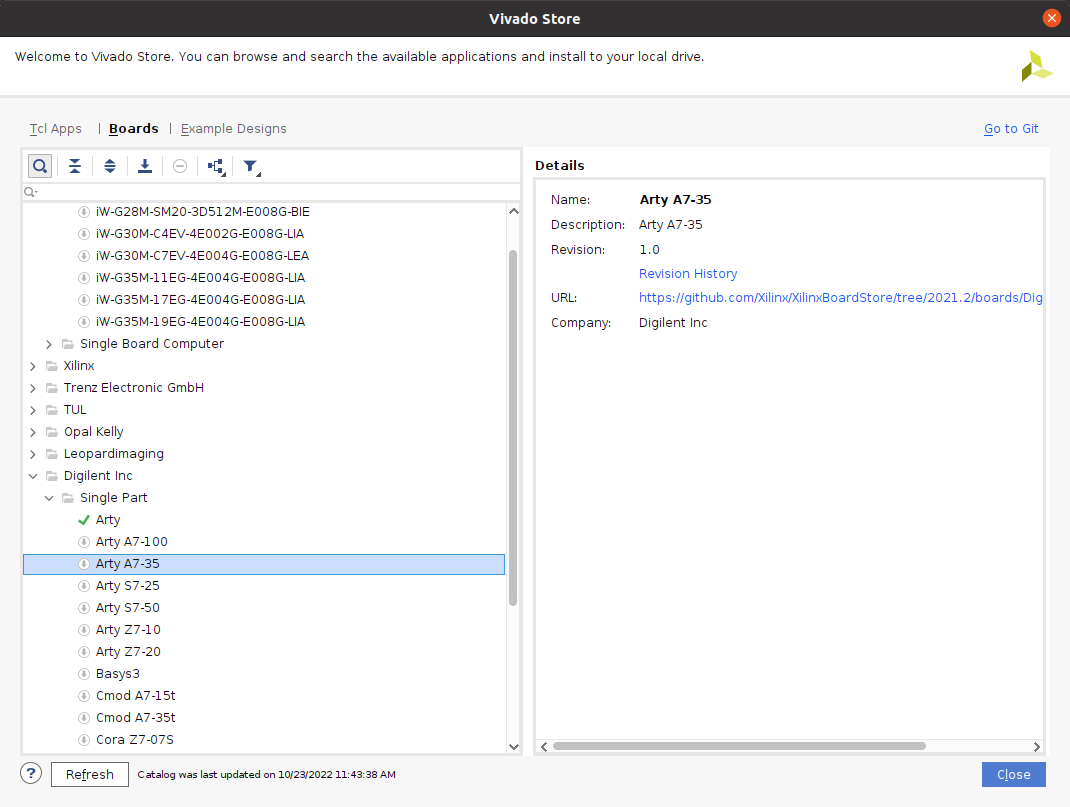This screenshot has height=807, width=1070.
Task: Follow the Go to Git link
Action: click(1010, 129)
